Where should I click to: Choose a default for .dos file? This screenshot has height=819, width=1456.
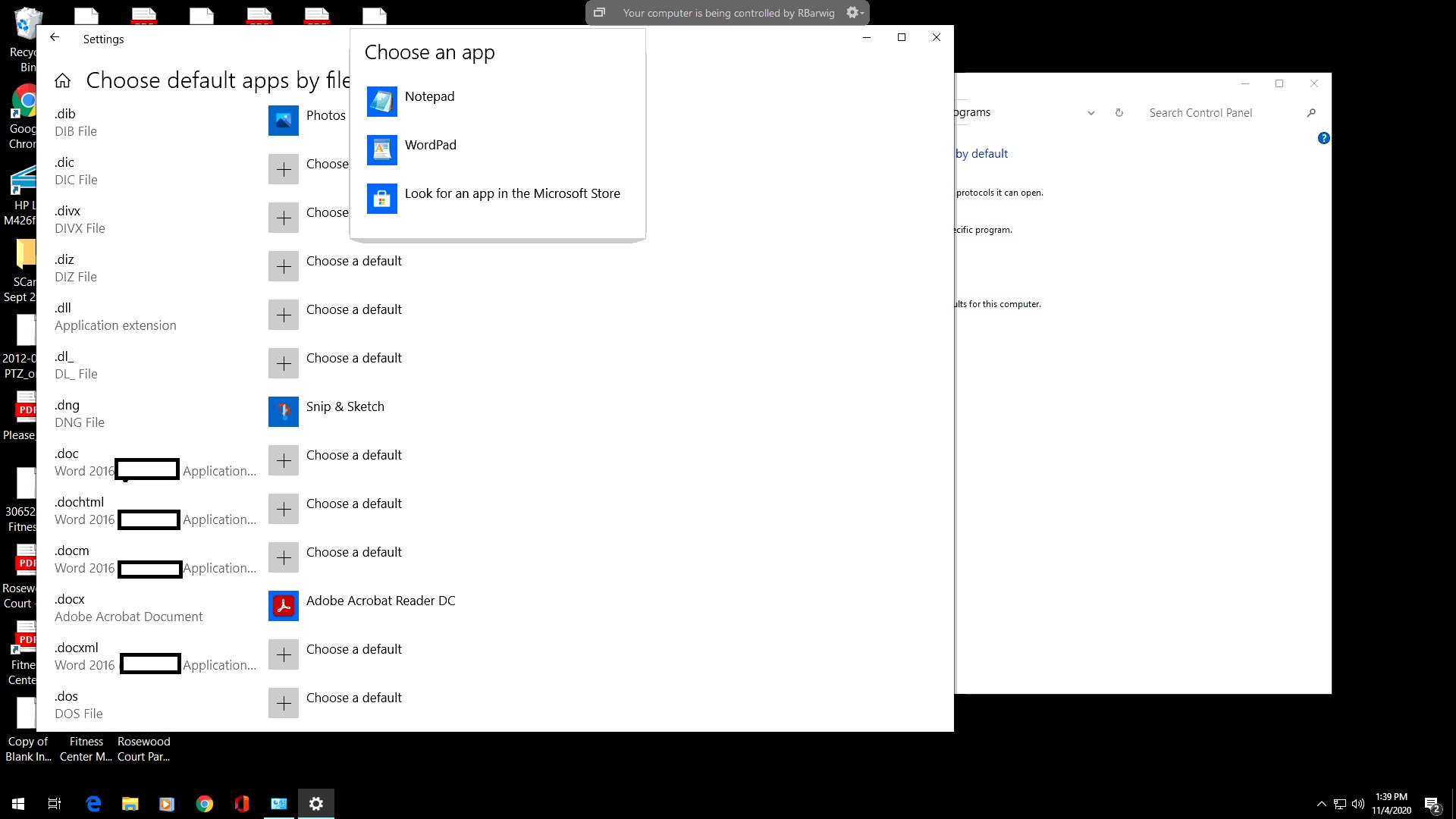(x=353, y=698)
